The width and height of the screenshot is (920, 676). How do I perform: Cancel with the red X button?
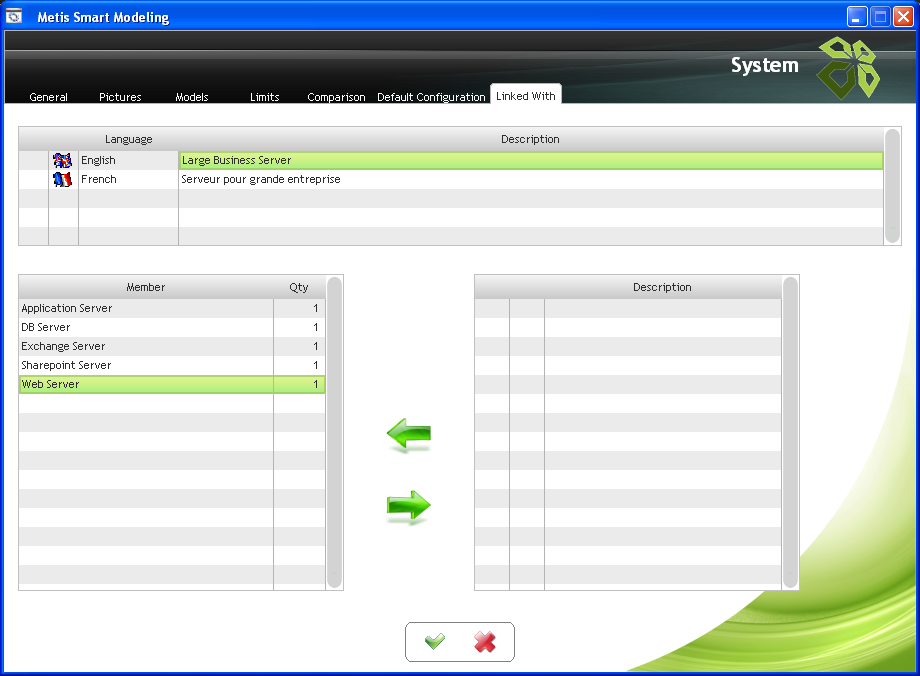click(485, 641)
